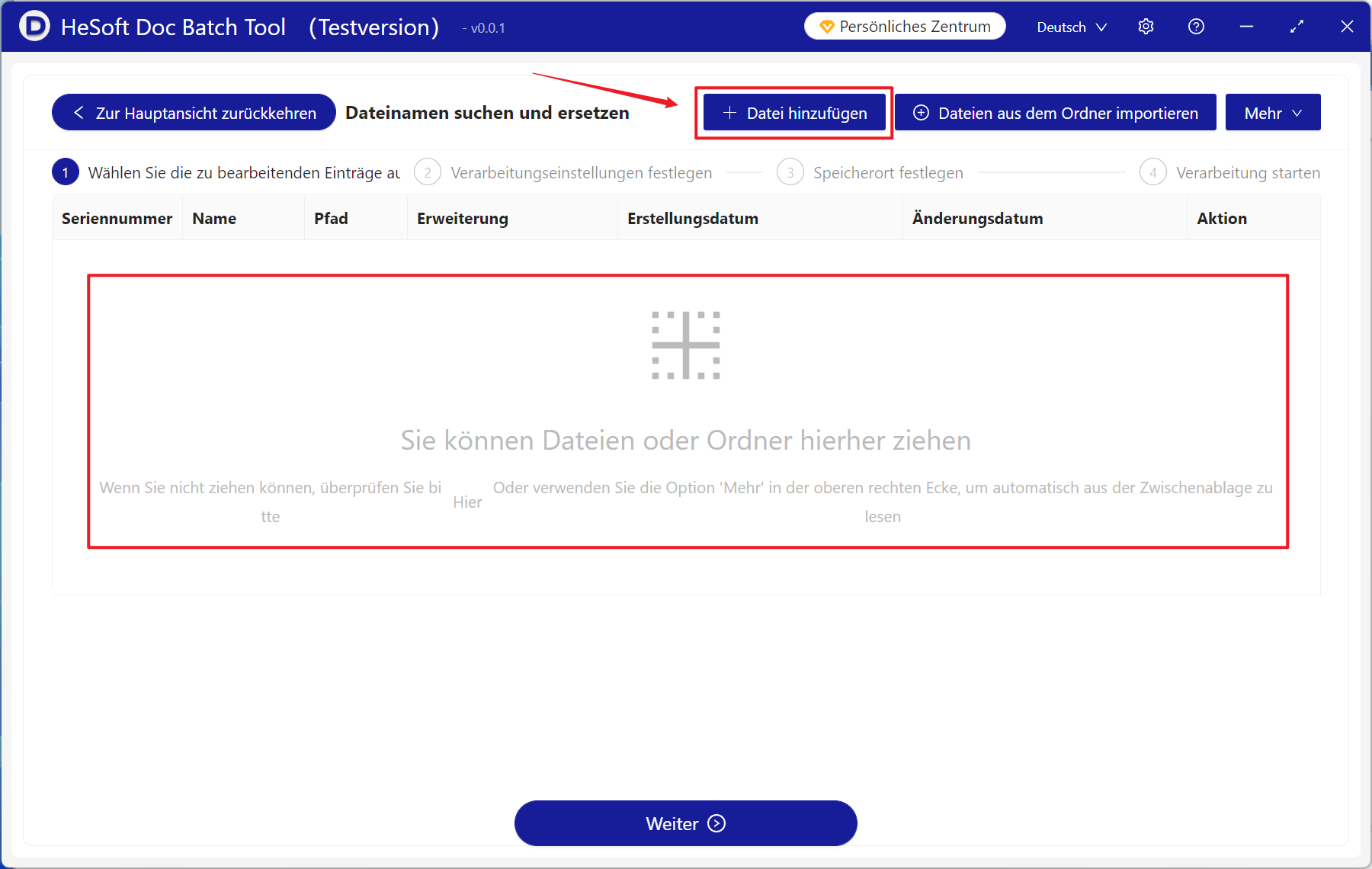Image resolution: width=1372 pixels, height=869 pixels.
Task: Close the HeSoft Doc Batch Tool window
Action: click(1347, 27)
